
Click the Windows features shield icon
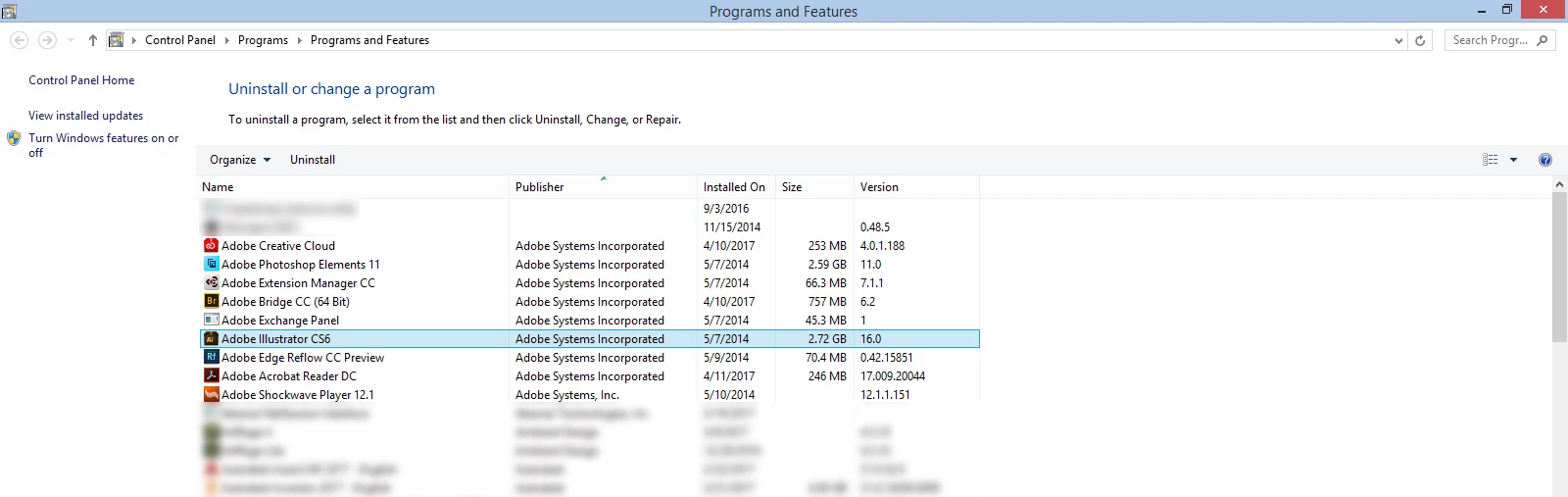point(14,138)
